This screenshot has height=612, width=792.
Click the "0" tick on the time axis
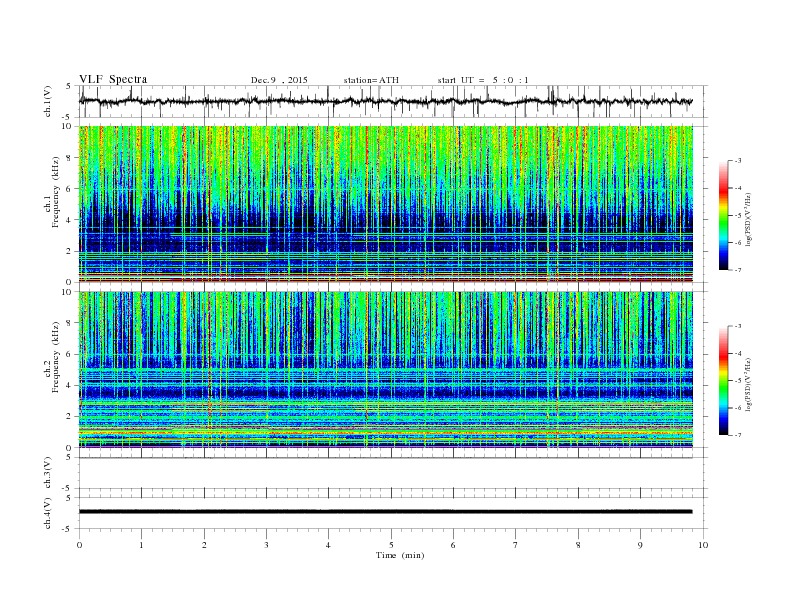point(79,545)
